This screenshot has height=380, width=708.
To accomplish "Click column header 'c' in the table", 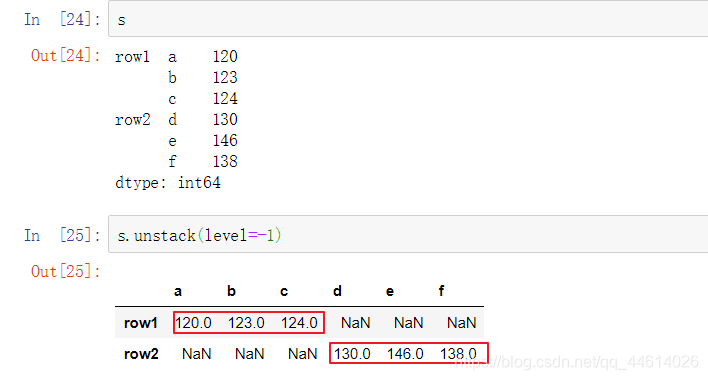I will point(284,292).
